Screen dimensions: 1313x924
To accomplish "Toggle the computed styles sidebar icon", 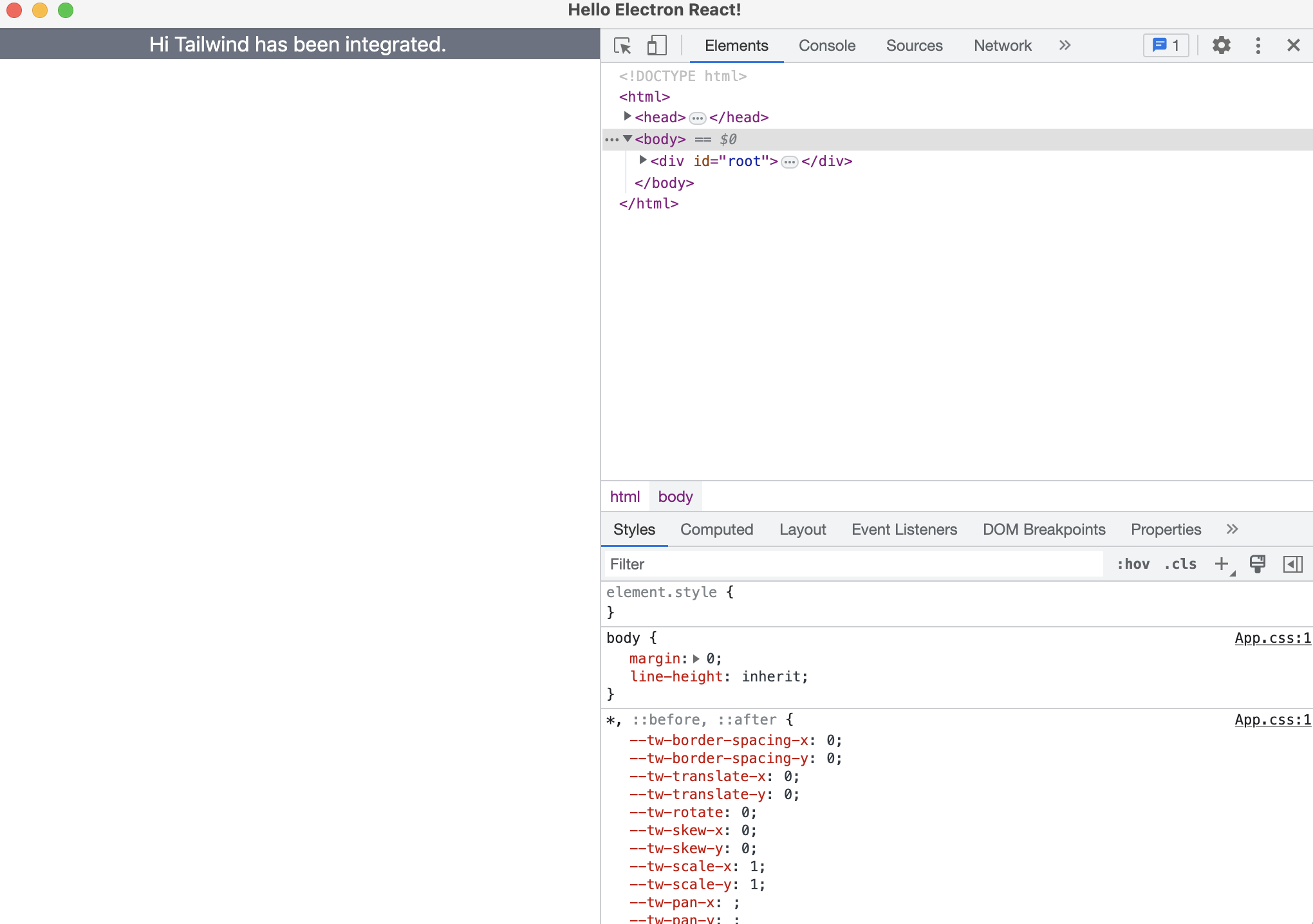I will [1292, 564].
